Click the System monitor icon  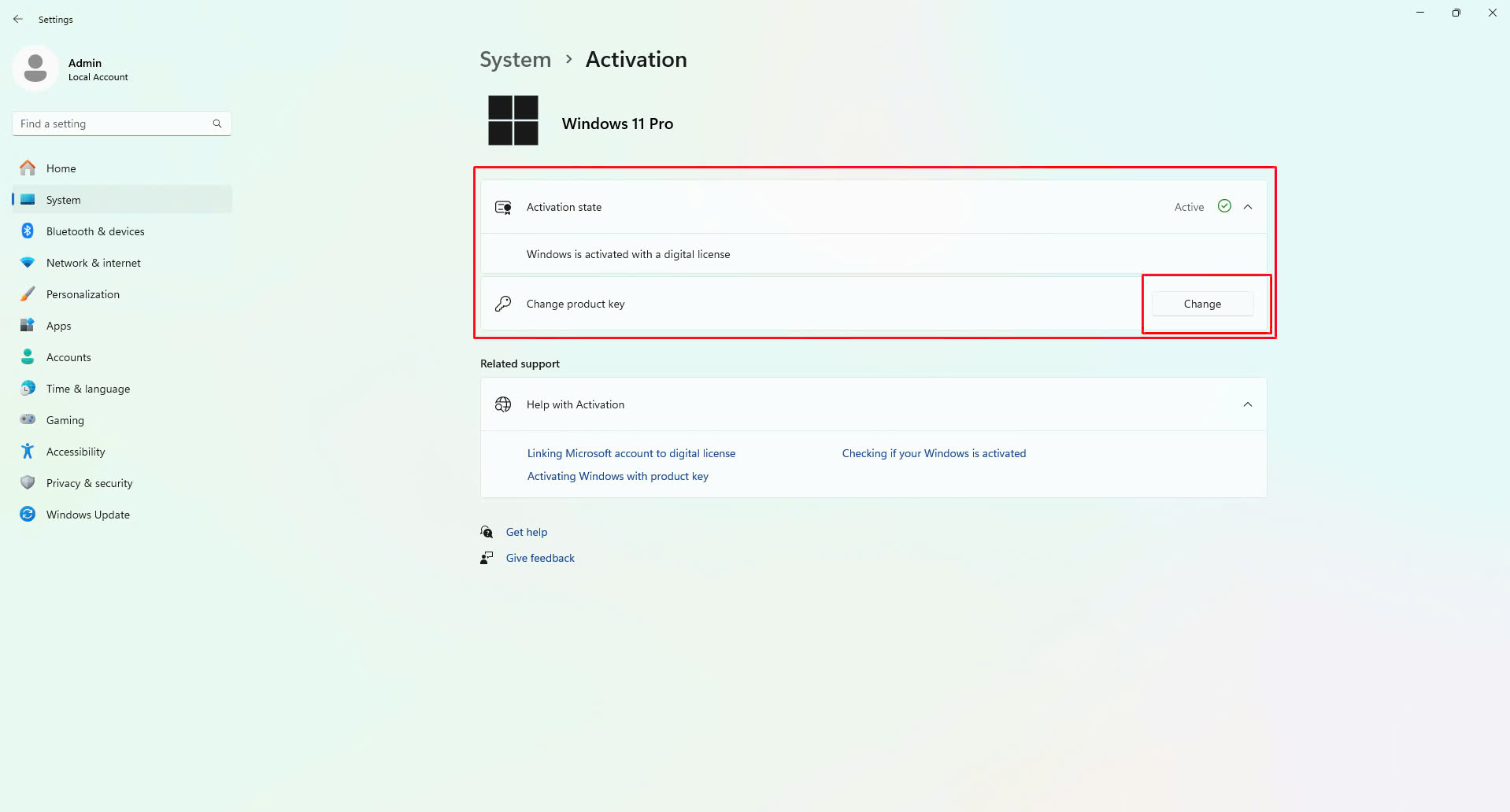tap(28, 199)
